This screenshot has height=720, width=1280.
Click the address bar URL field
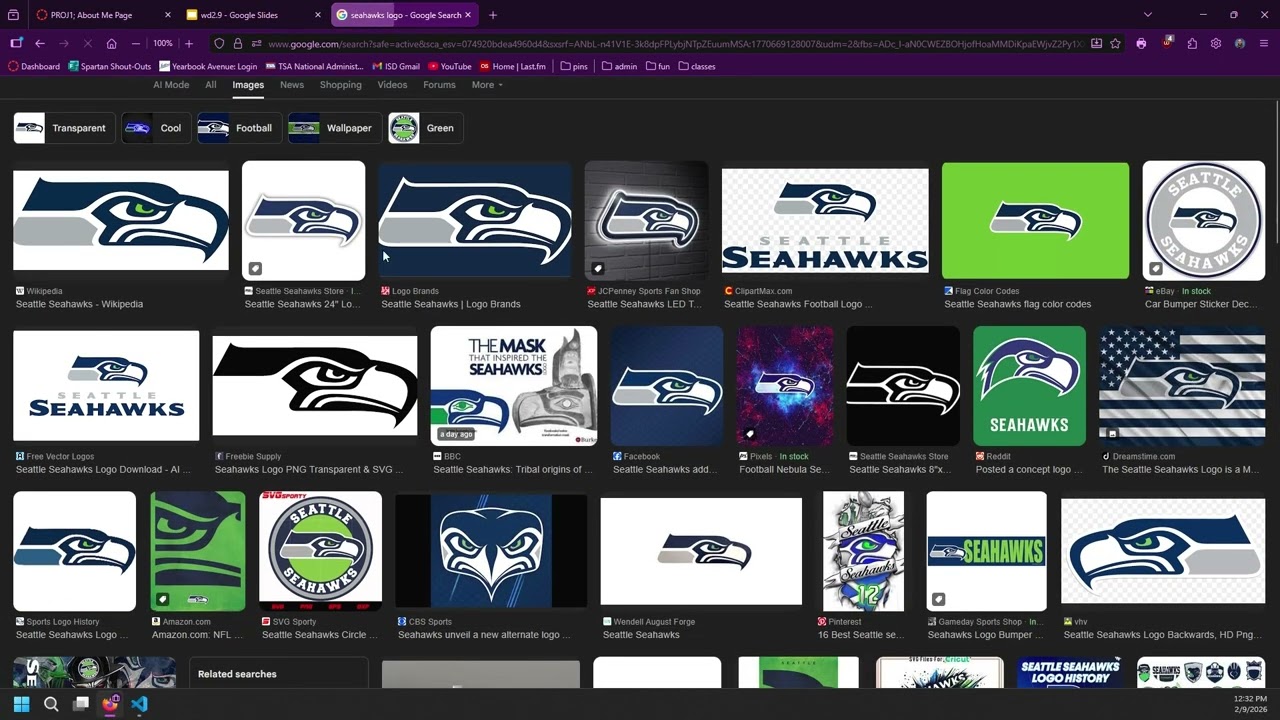click(x=675, y=44)
